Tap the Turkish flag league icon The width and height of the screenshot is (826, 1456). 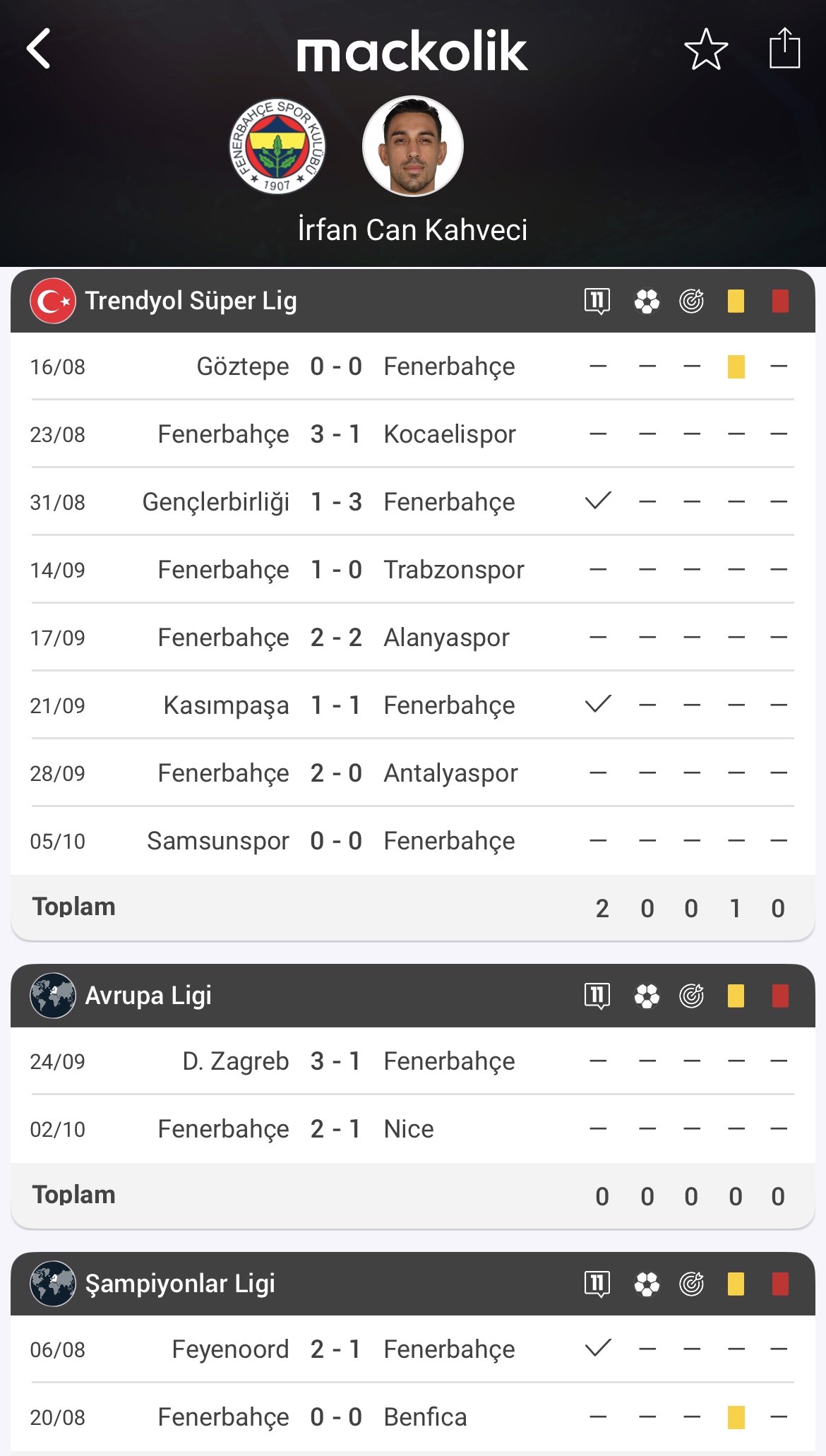(x=53, y=301)
